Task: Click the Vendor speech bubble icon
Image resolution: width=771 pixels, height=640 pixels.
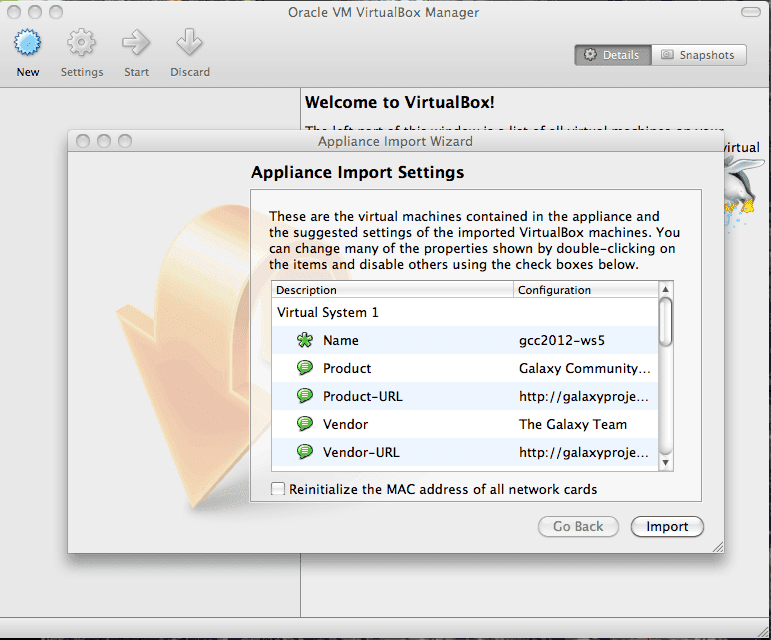Action: point(305,424)
